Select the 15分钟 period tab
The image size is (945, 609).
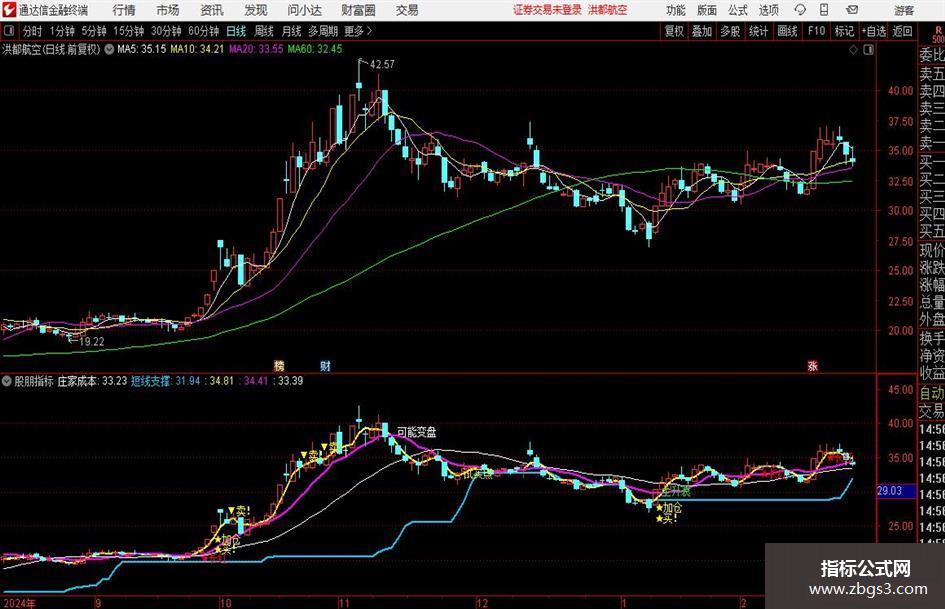(x=129, y=31)
